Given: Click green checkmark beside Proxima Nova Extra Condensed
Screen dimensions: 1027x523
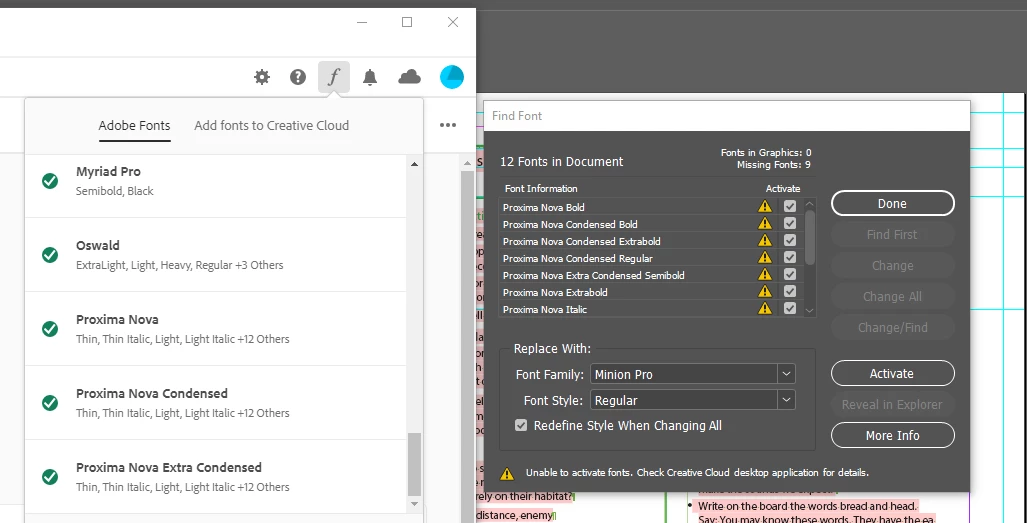Looking at the screenshot, I should click(x=50, y=477).
